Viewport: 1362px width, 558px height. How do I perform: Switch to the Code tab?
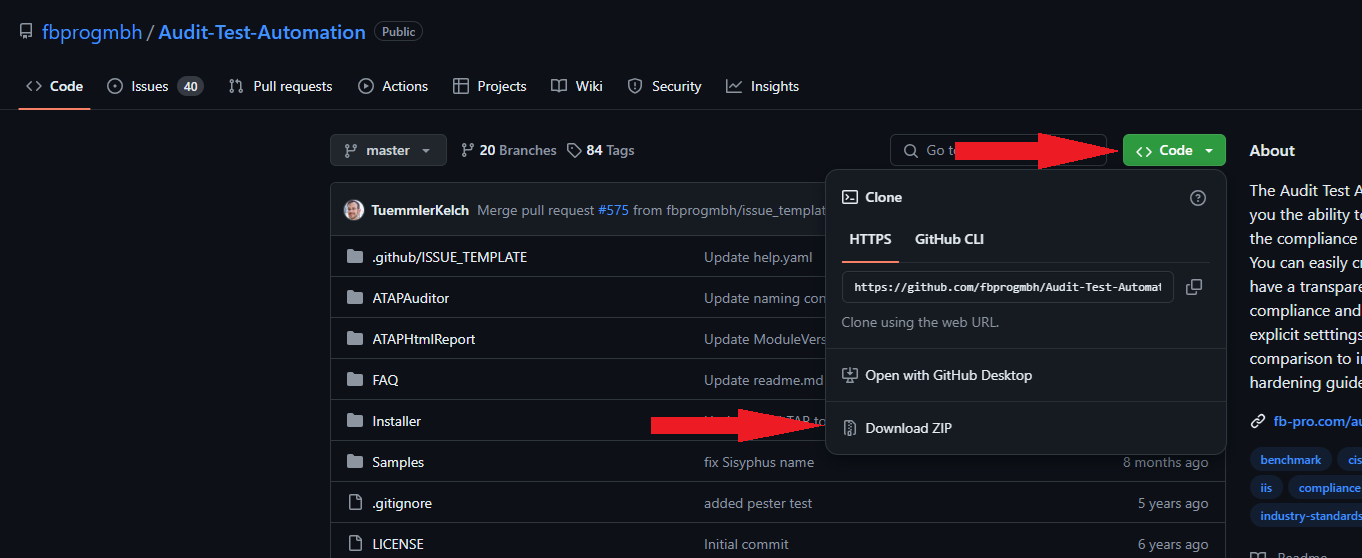55,86
